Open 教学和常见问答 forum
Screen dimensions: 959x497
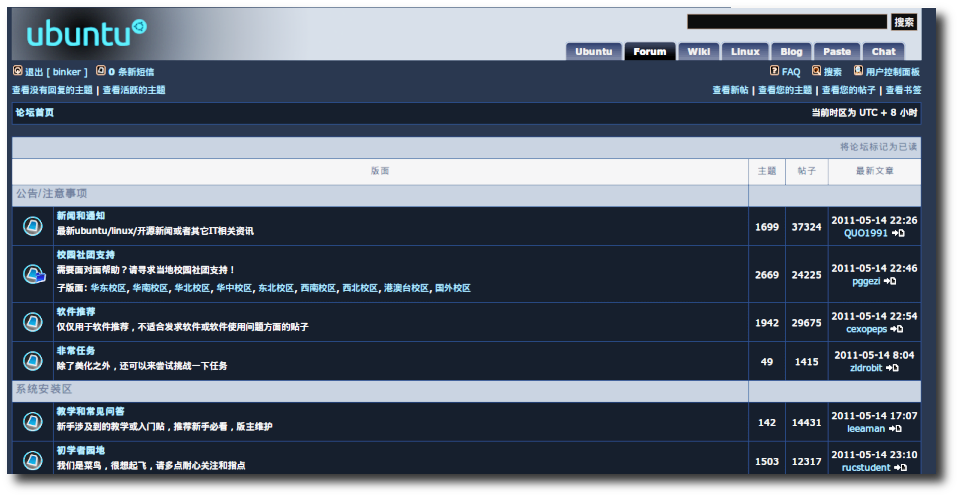tap(91, 411)
